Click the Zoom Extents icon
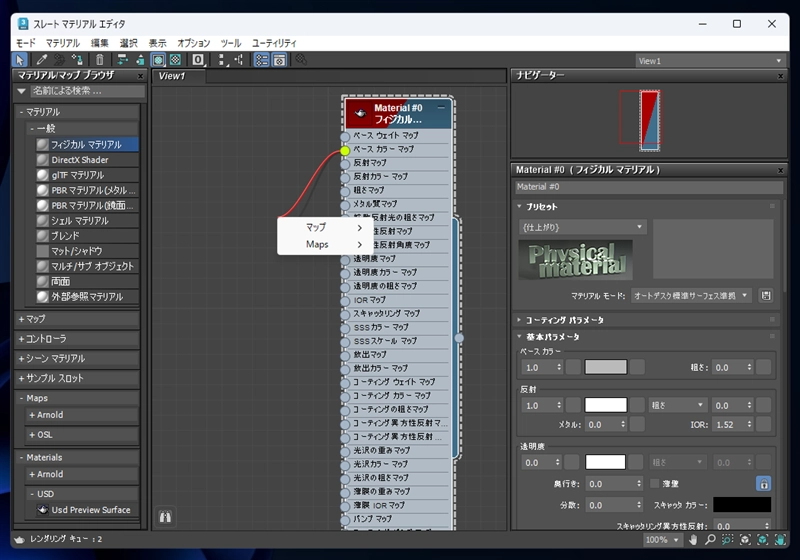The height and width of the screenshot is (560, 800). click(745, 540)
